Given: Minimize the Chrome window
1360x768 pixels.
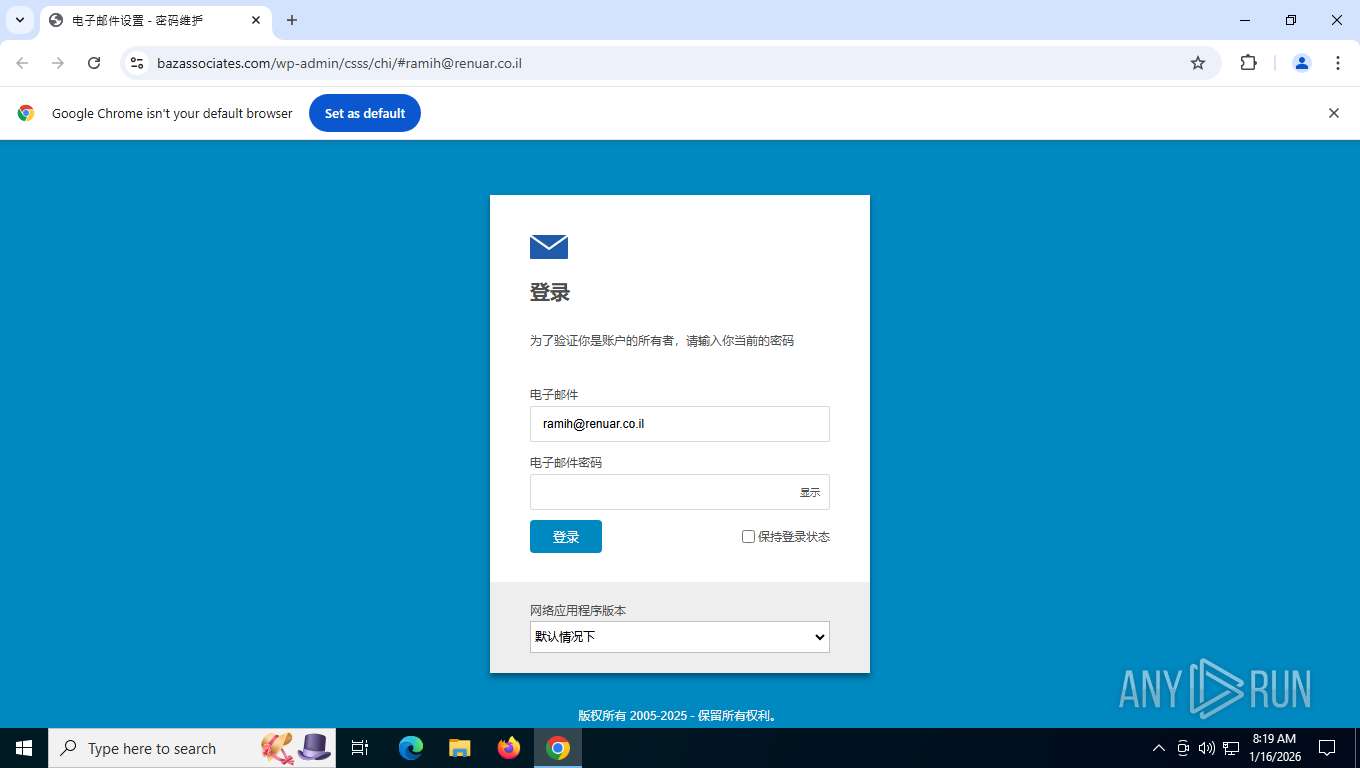Looking at the screenshot, I should click(x=1245, y=20).
